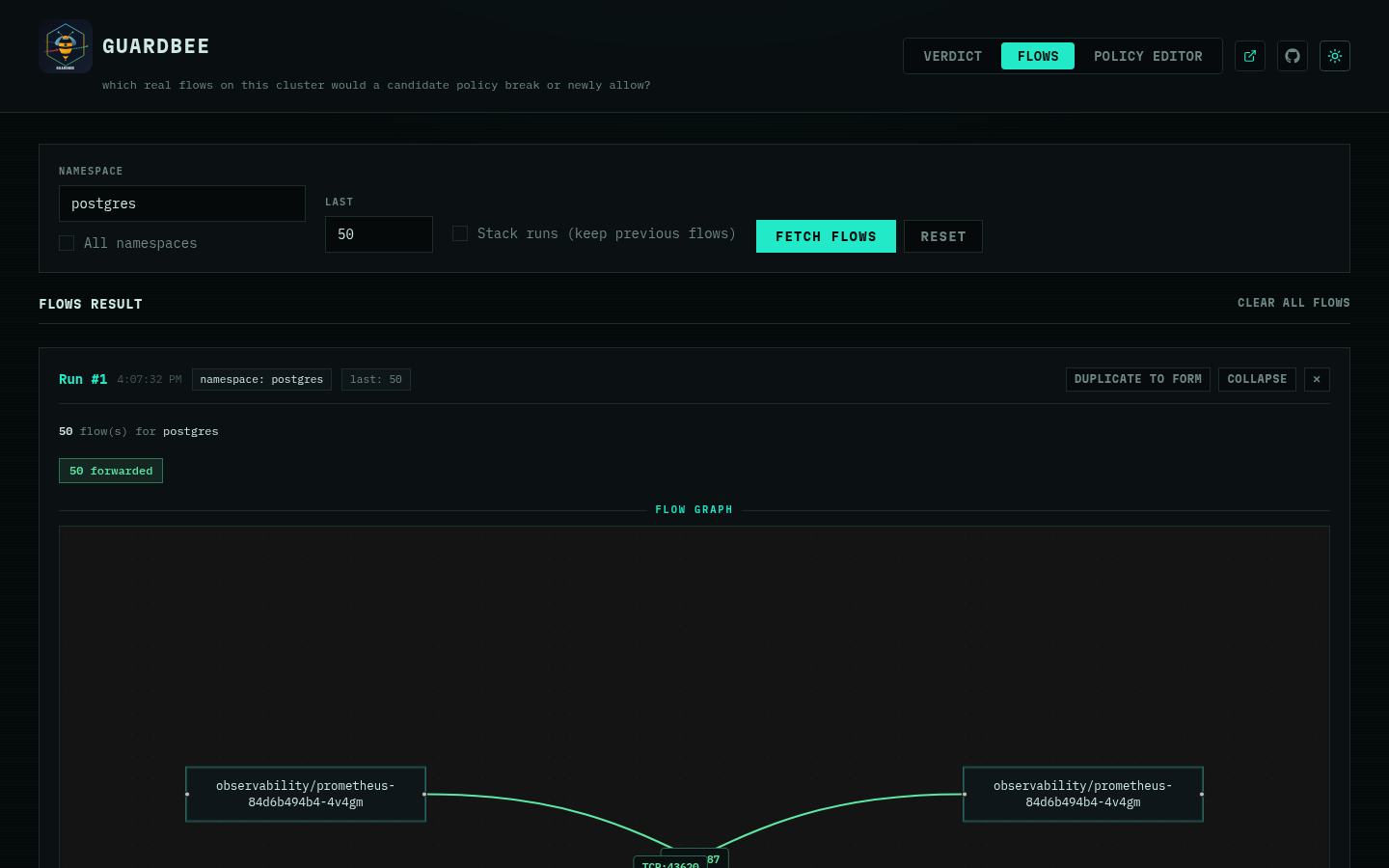
Task: Collapse Run #1 results
Action: 1257,379
